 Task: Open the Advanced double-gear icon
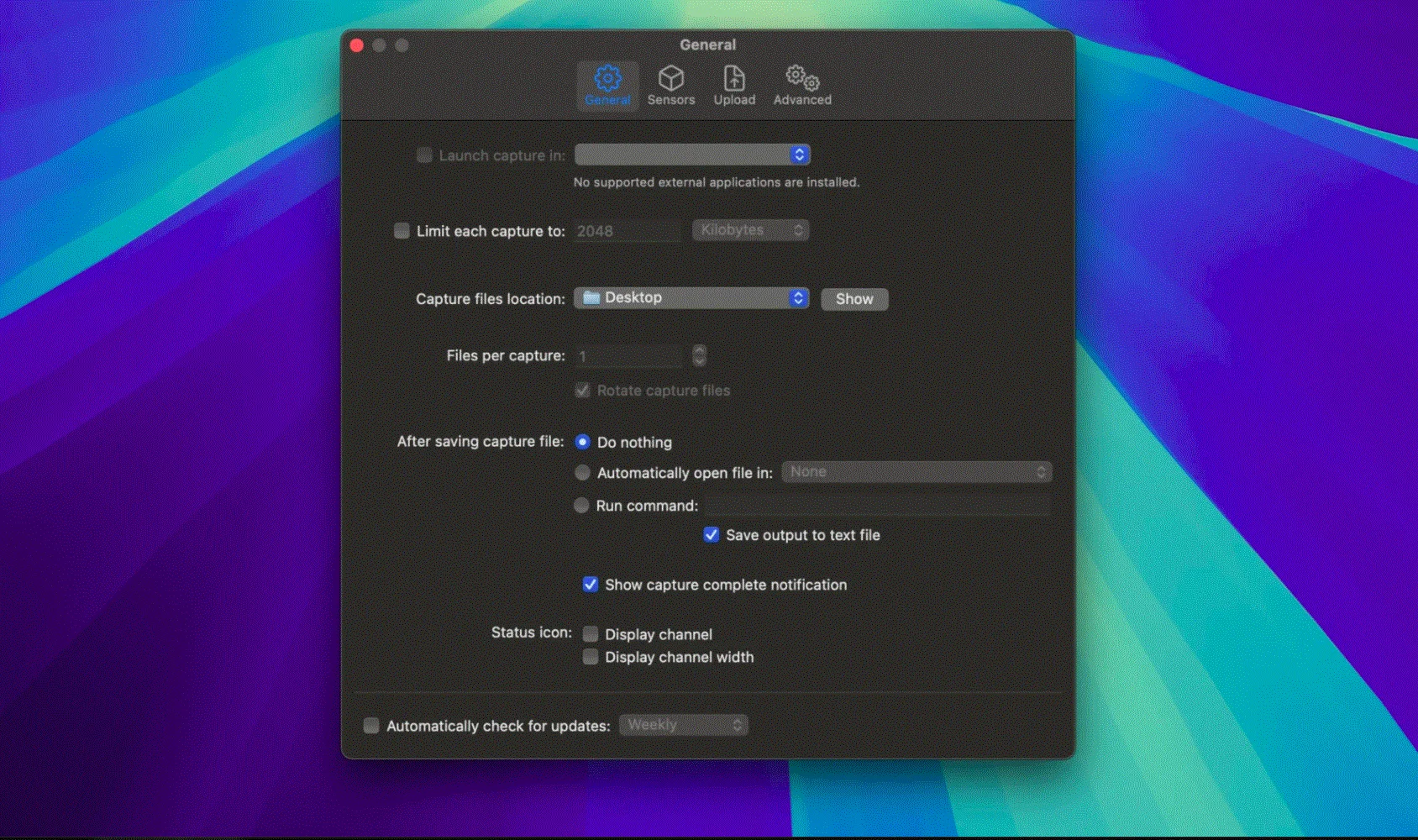tap(802, 78)
